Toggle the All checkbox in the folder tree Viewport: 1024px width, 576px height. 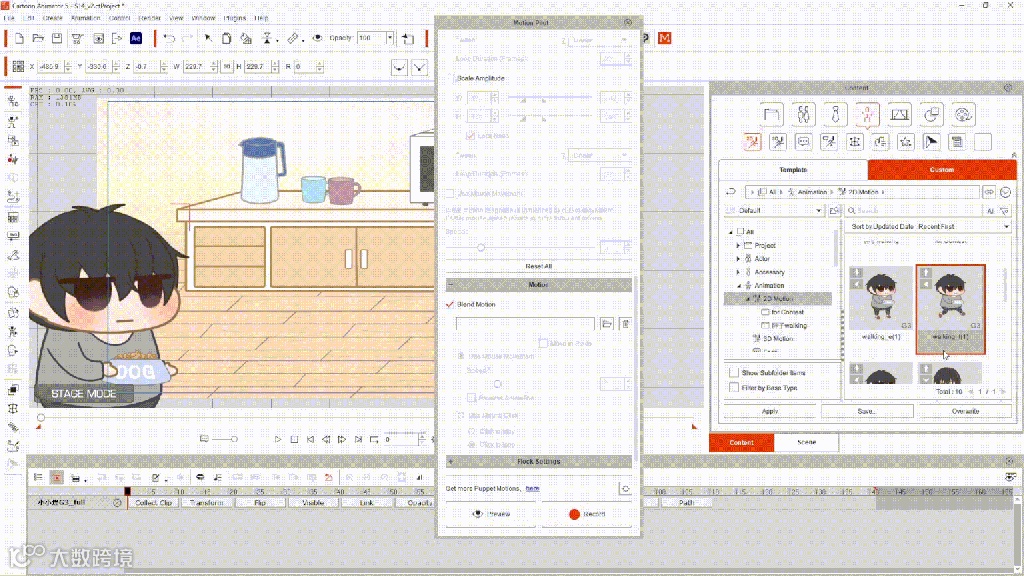pyautogui.click(x=741, y=232)
